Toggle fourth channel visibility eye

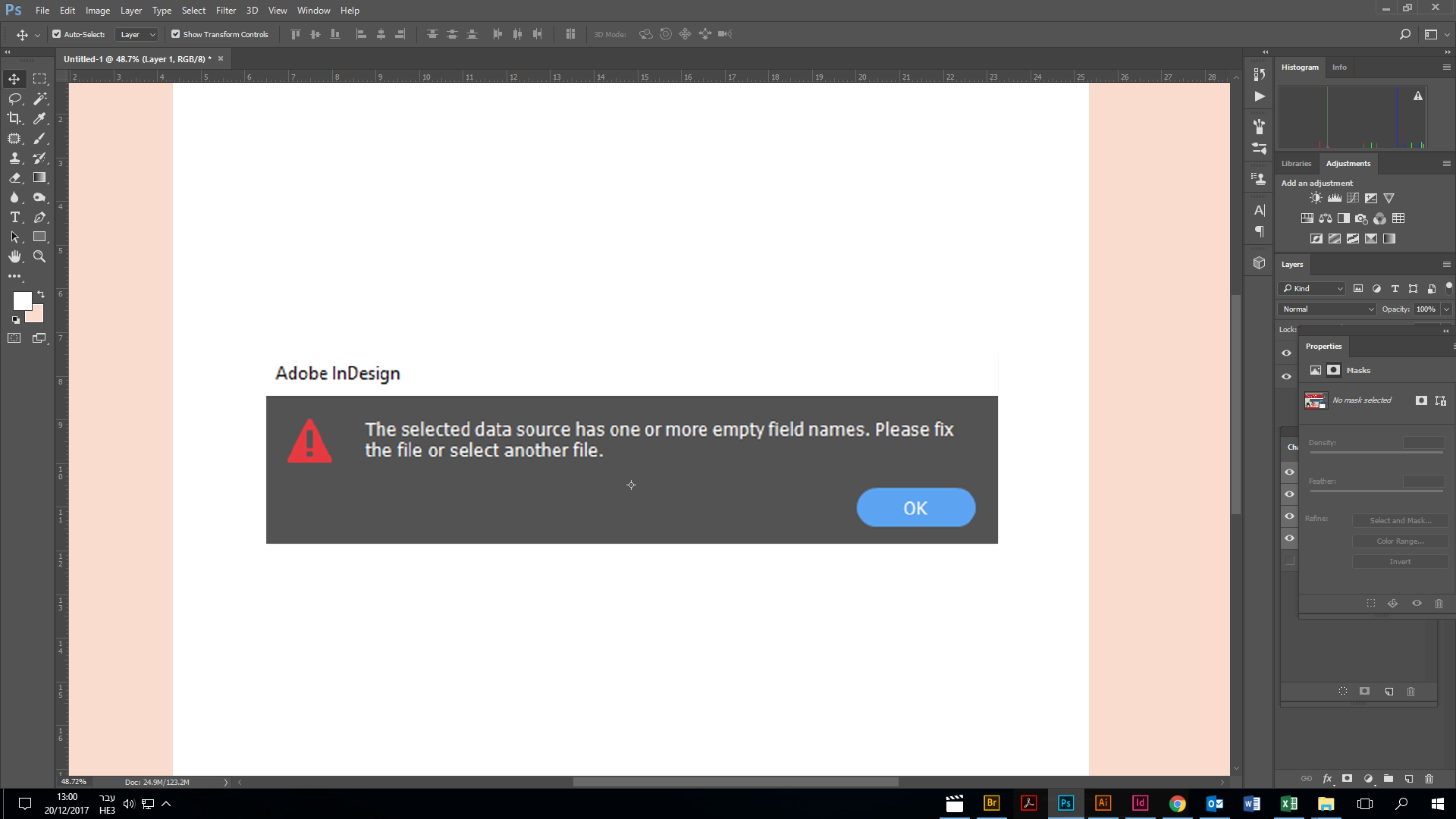tap(1289, 538)
